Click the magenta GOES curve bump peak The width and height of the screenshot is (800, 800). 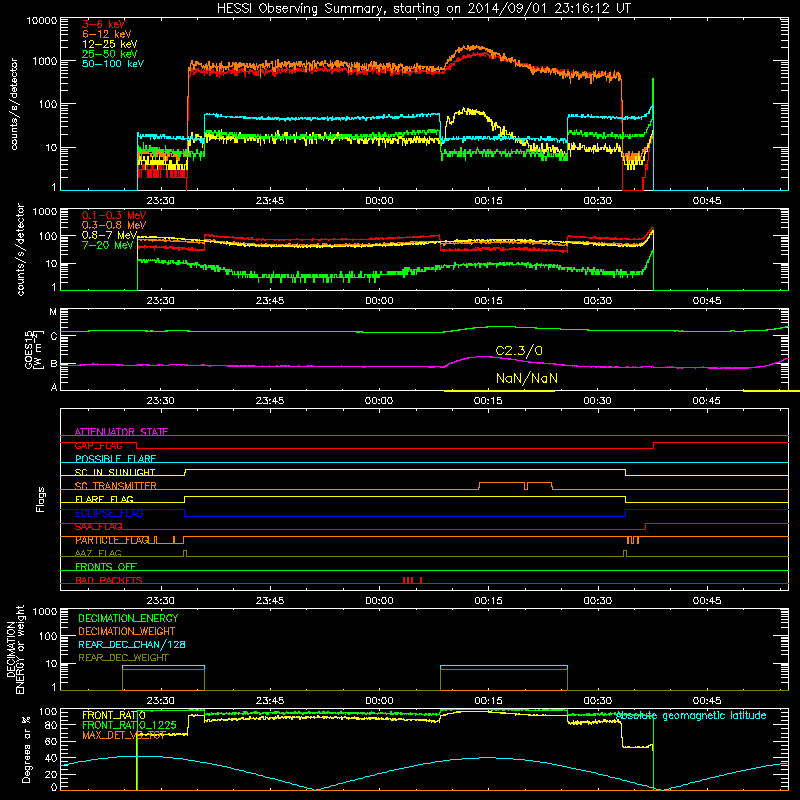(x=482, y=357)
